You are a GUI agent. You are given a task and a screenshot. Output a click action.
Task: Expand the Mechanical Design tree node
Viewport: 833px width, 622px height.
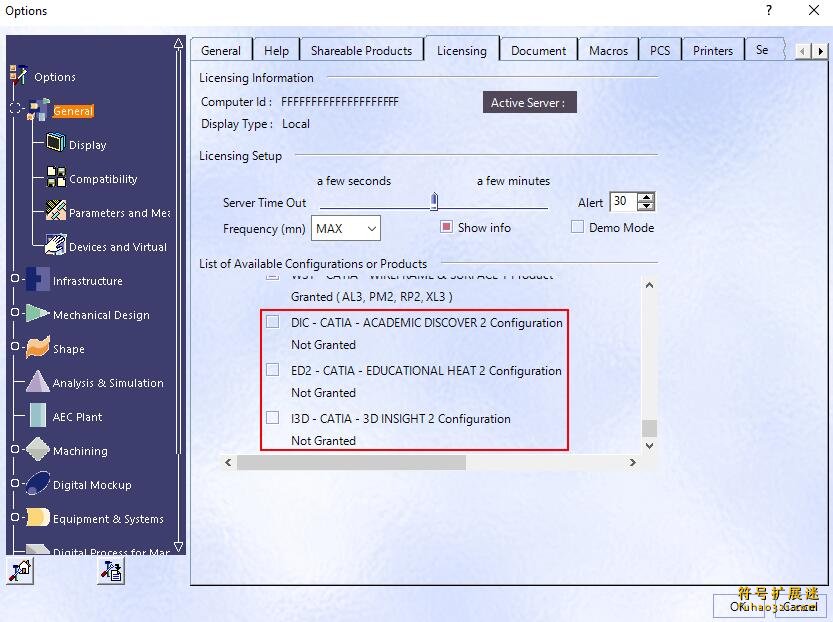(x=15, y=312)
